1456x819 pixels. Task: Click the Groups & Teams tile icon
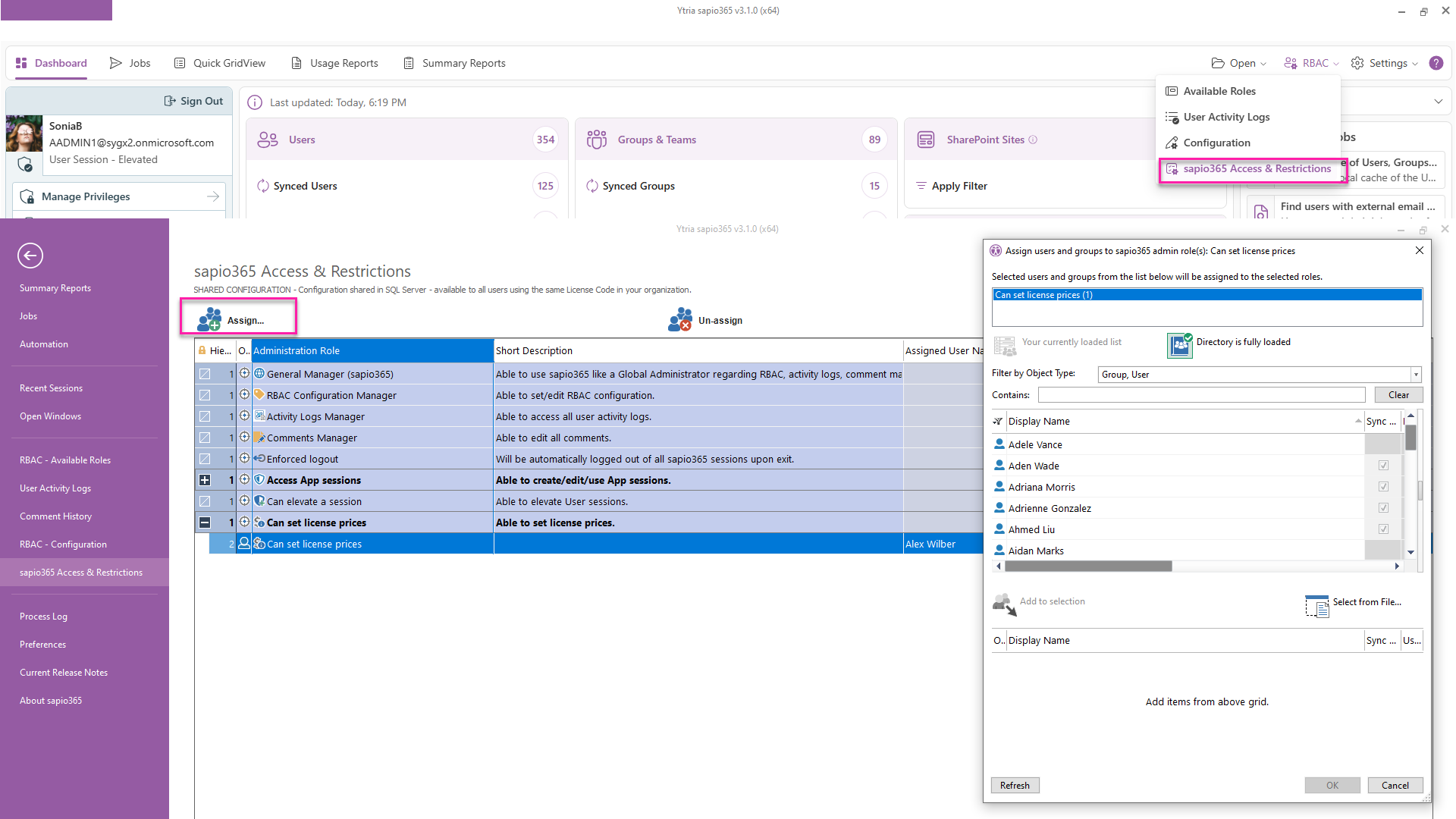[597, 140]
